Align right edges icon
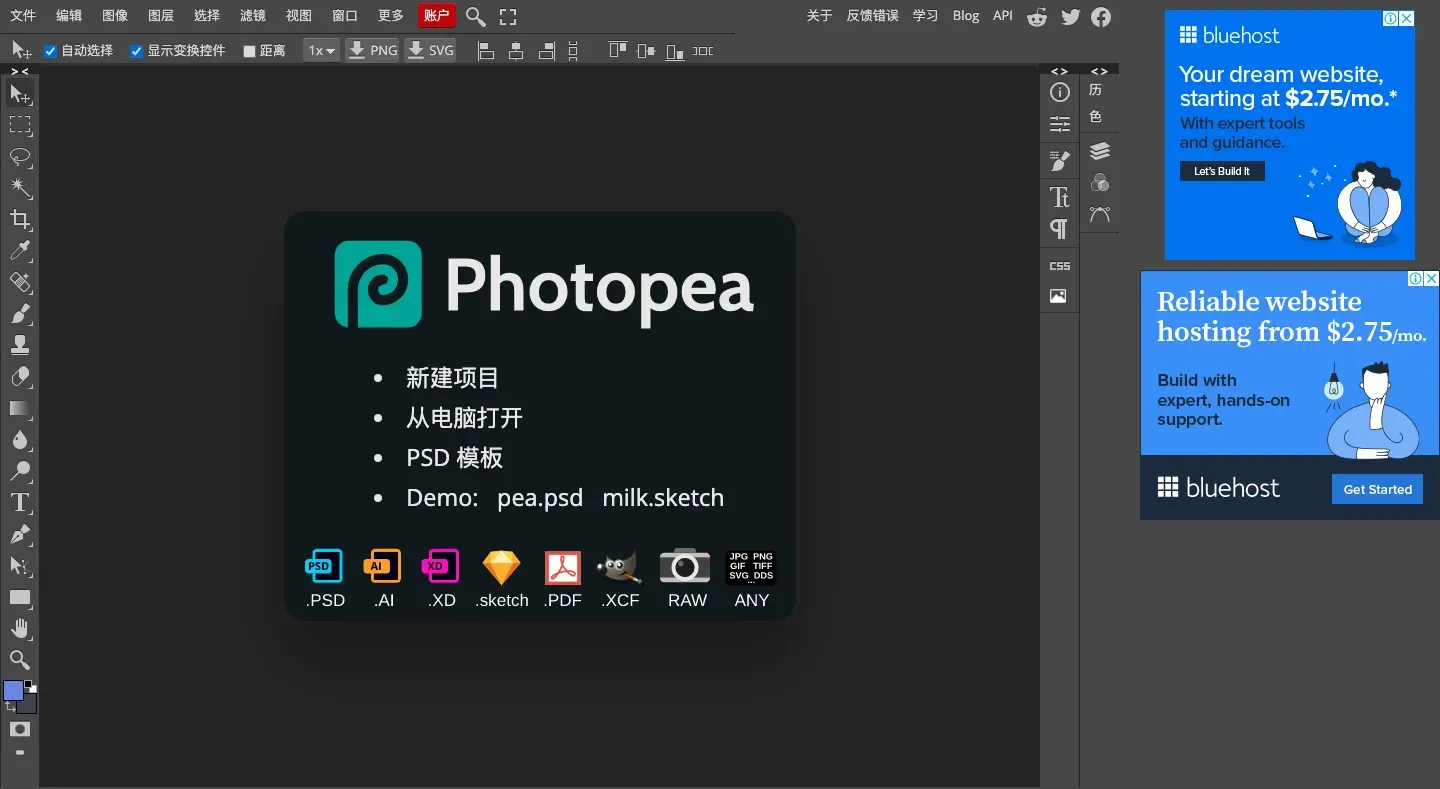The height and width of the screenshot is (789, 1440). coord(546,51)
